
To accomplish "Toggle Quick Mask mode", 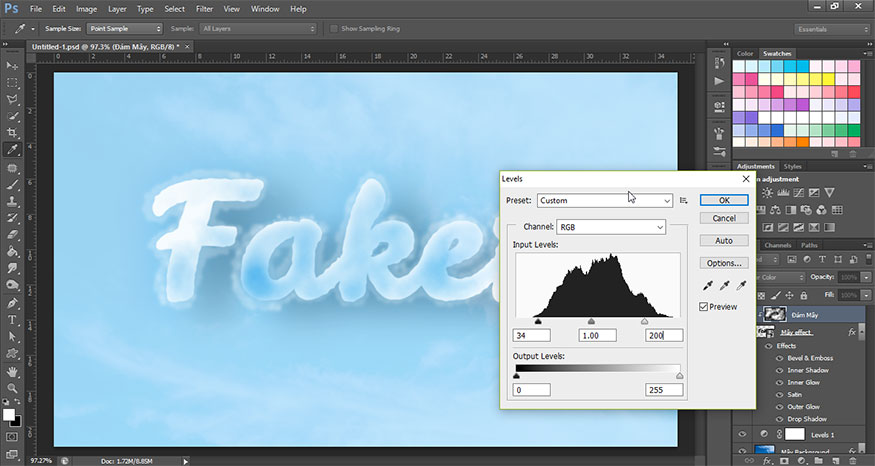I will coord(12,437).
